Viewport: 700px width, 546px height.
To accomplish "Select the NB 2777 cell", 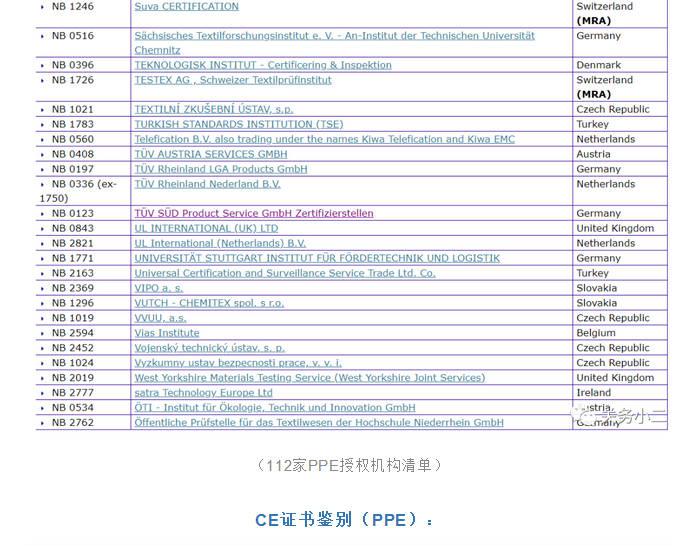I will click(83, 393).
